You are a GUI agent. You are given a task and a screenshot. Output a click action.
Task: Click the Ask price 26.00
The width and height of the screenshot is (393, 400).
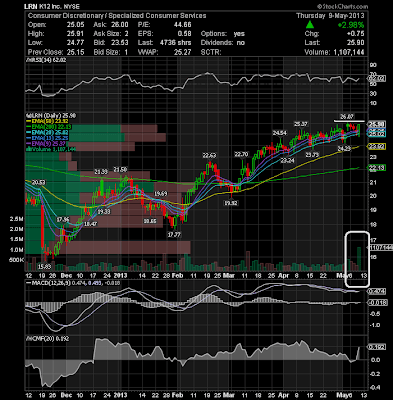(x=120, y=25)
